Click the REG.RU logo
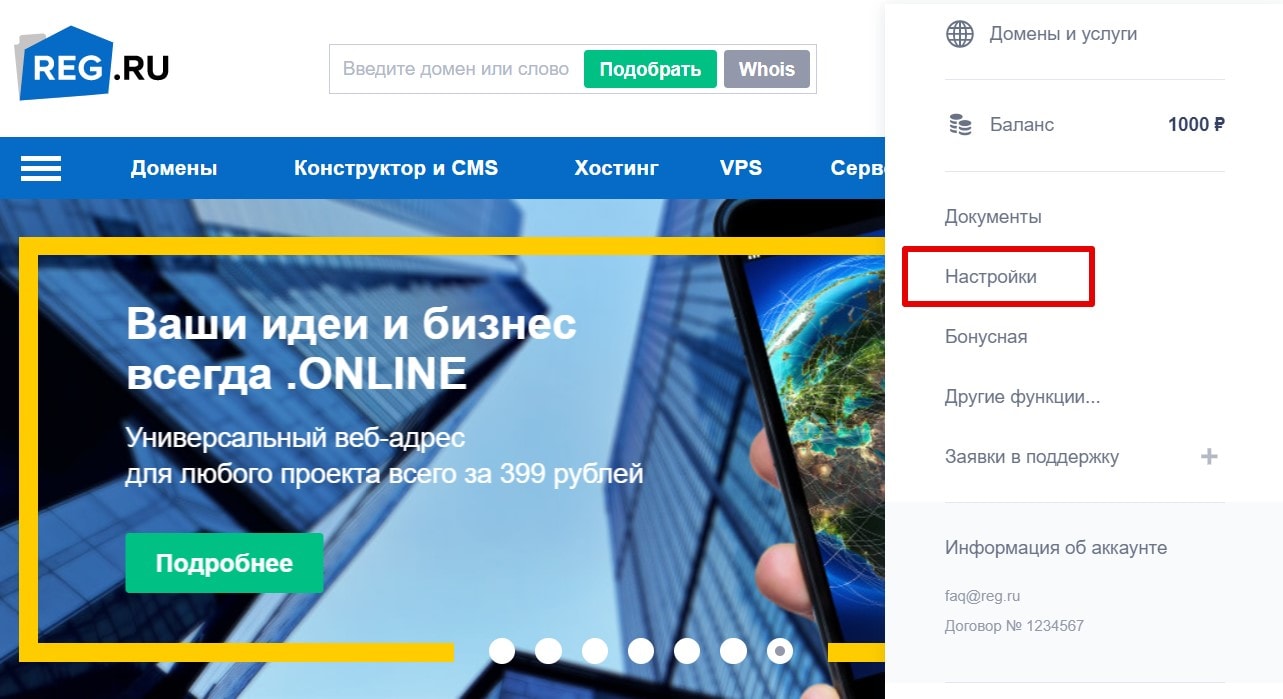1283x699 pixels. (x=92, y=66)
